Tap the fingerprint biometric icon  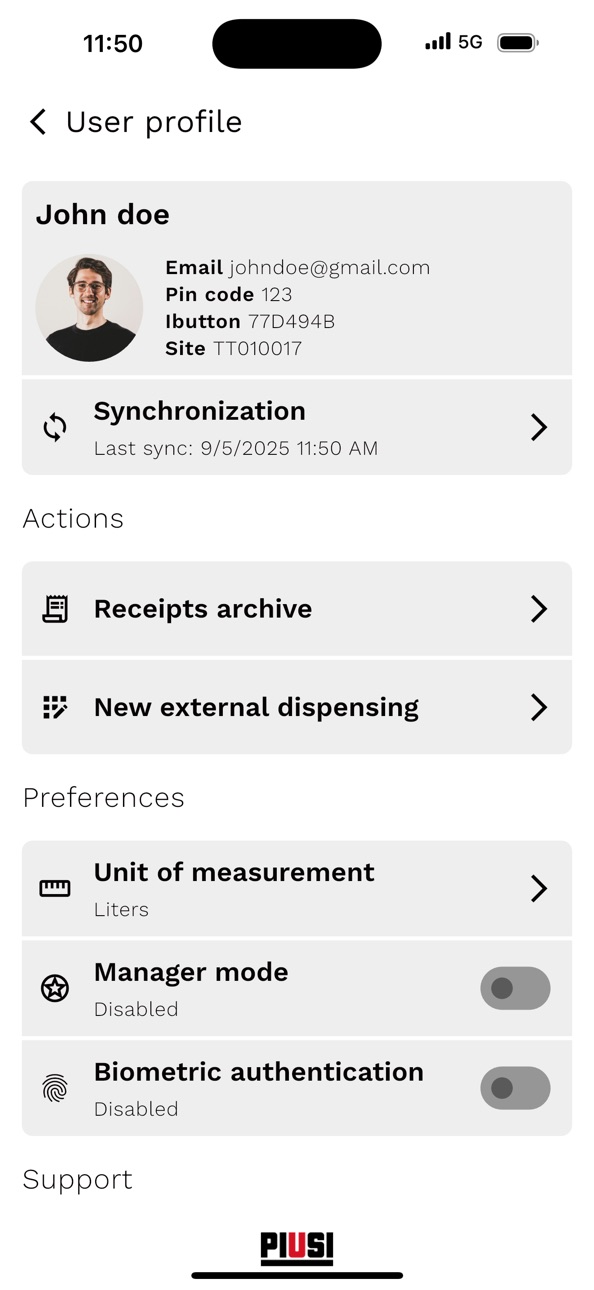[x=55, y=1088]
